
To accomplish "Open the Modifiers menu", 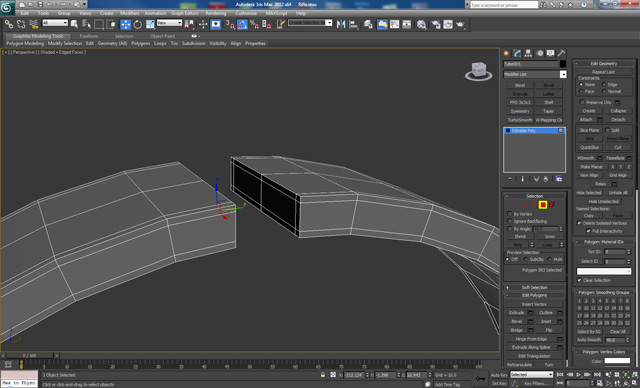I will 129,13.
